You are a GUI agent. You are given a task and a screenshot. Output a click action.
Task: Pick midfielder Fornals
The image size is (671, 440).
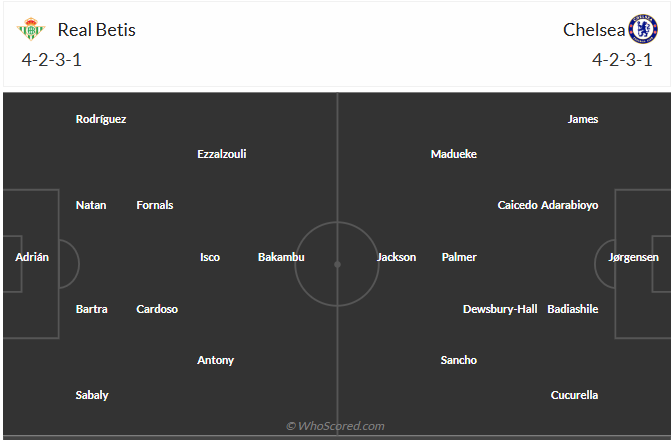pos(155,205)
